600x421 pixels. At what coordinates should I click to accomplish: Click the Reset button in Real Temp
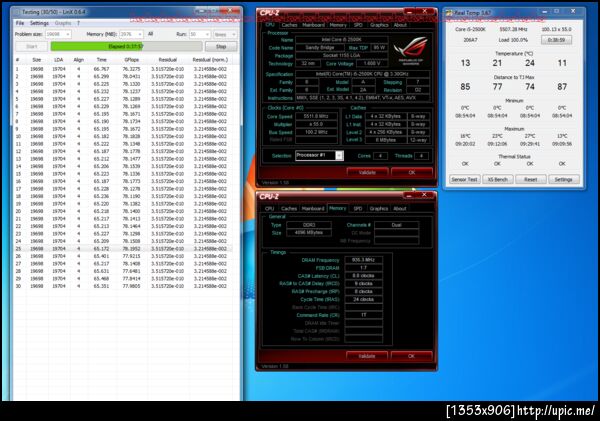click(x=530, y=179)
